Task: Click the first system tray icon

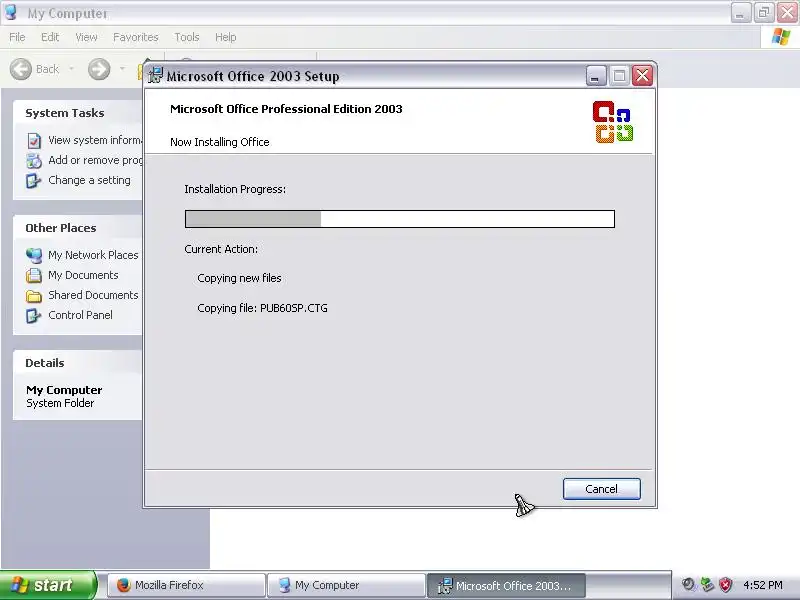Action: (688, 585)
